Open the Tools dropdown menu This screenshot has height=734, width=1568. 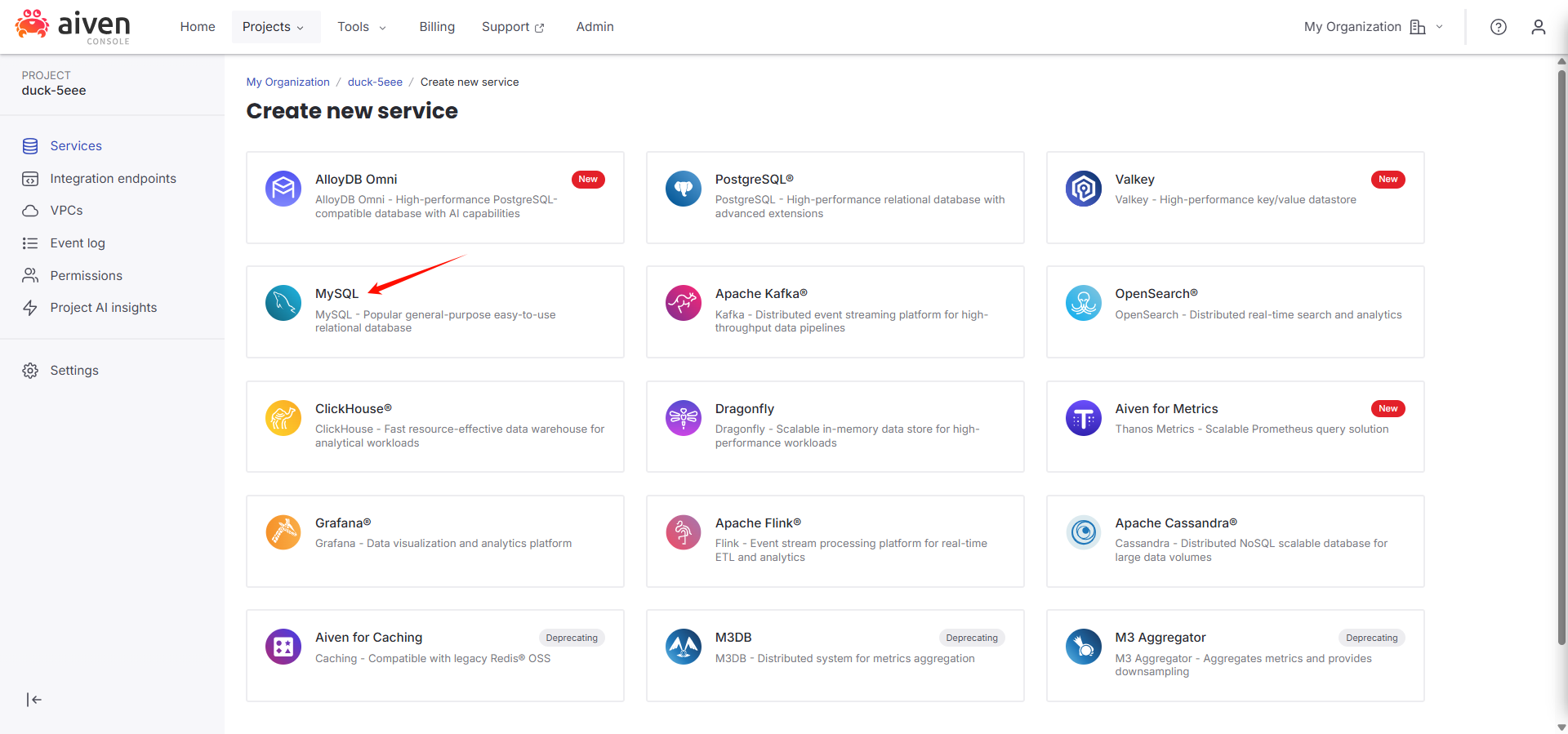362,27
